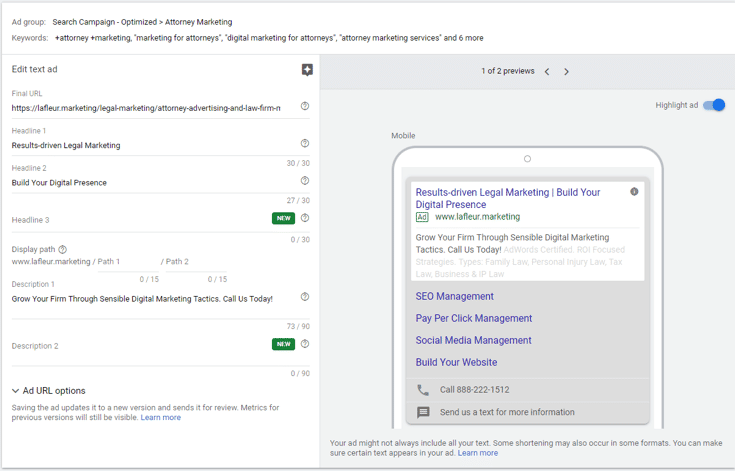Viewport: 735px width, 471px height.
Task: Collapse the Ad URL options section
Action: tap(48, 391)
